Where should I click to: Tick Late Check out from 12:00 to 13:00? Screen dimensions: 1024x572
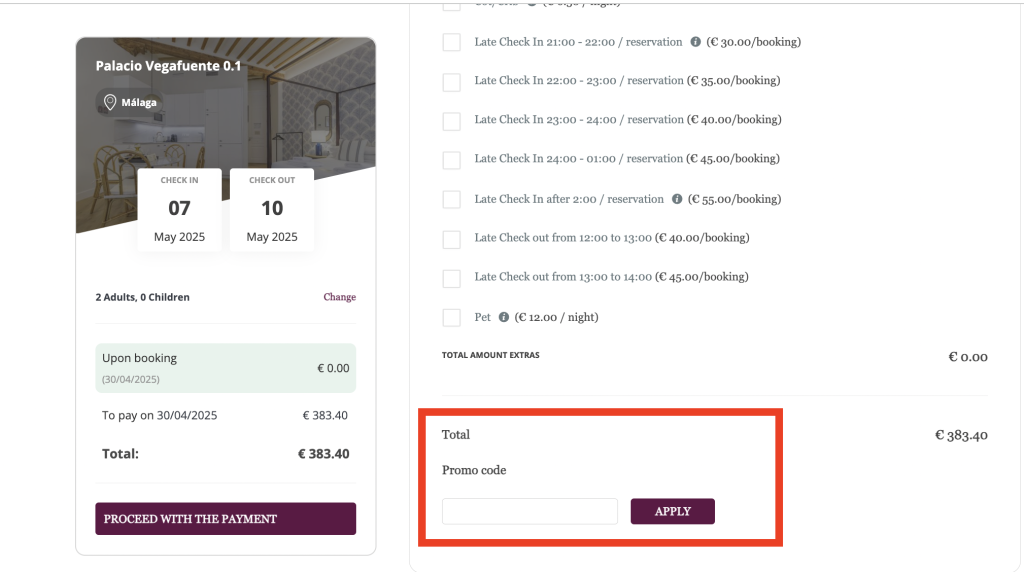pos(452,239)
